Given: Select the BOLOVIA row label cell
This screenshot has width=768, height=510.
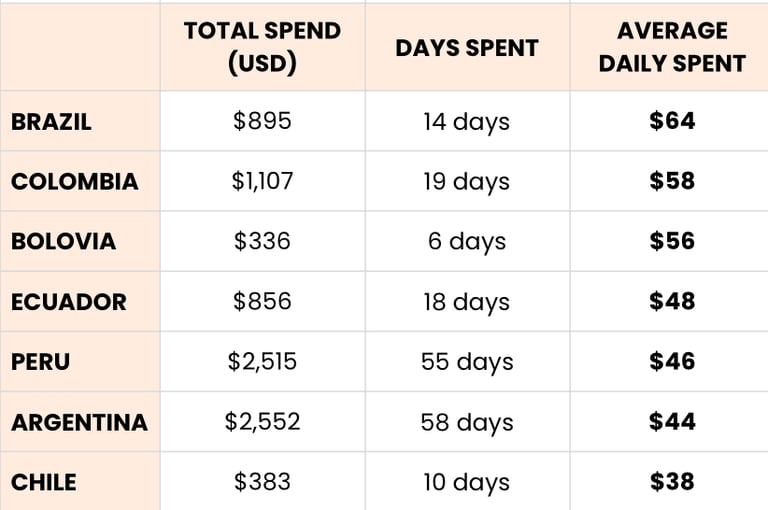Looking at the screenshot, I should coord(80,241).
